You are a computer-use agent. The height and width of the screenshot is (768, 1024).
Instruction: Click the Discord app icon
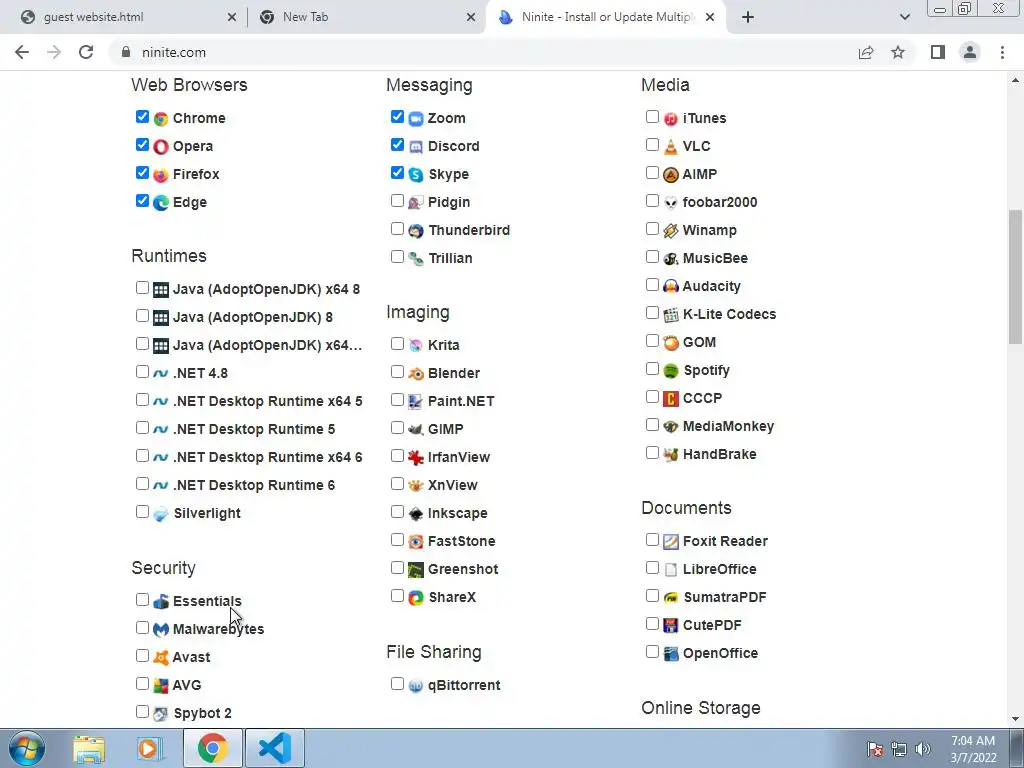coord(416,147)
